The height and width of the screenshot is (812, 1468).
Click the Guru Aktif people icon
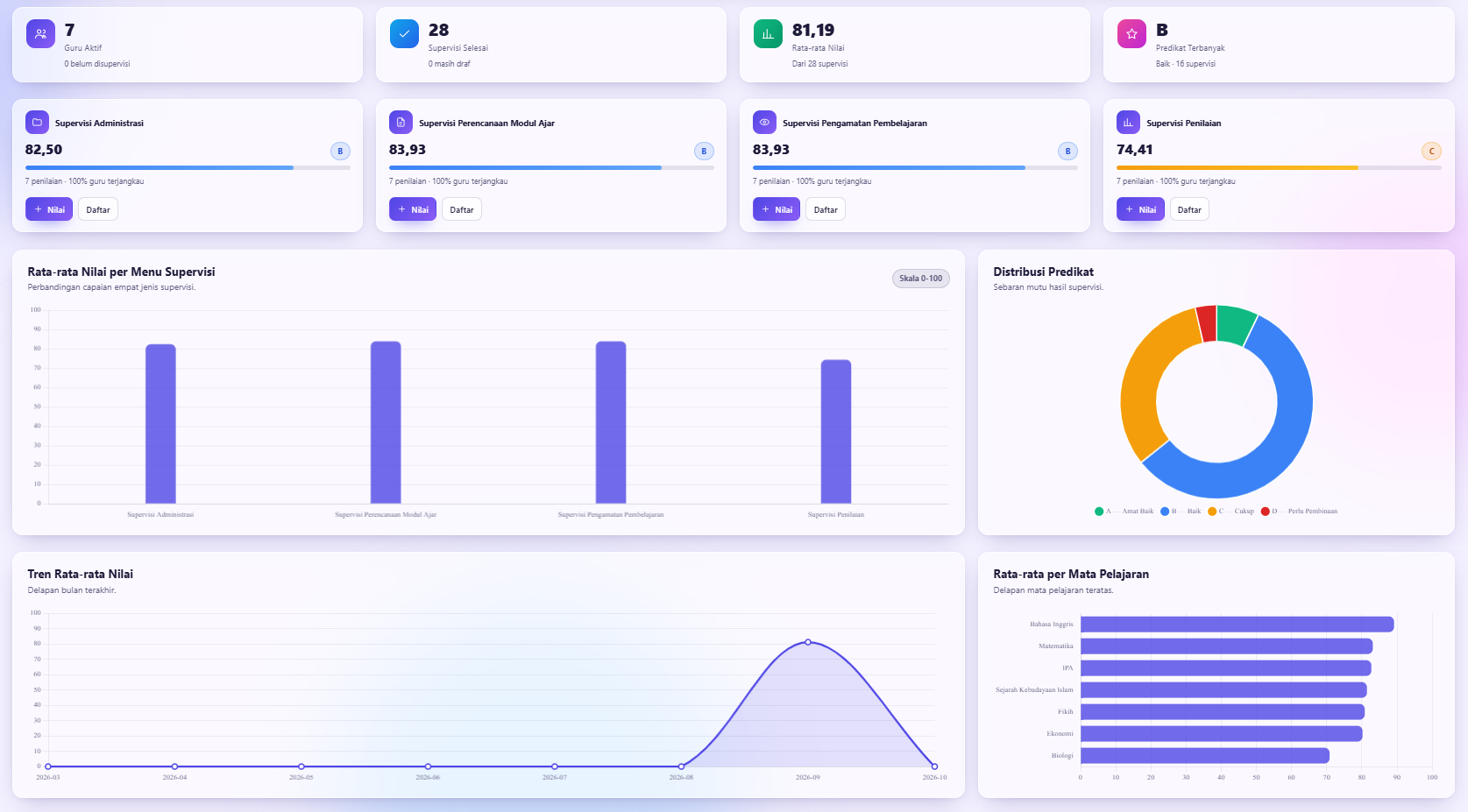tap(40, 34)
